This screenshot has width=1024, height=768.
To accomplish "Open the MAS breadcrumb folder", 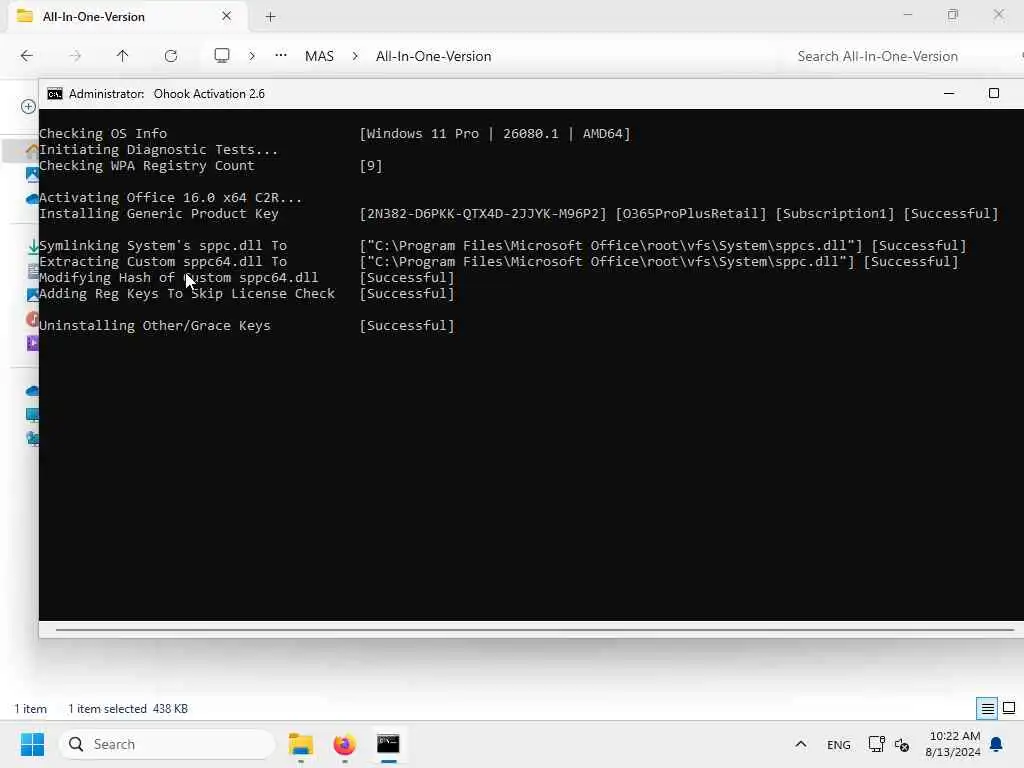I will (x=319, y=56).
